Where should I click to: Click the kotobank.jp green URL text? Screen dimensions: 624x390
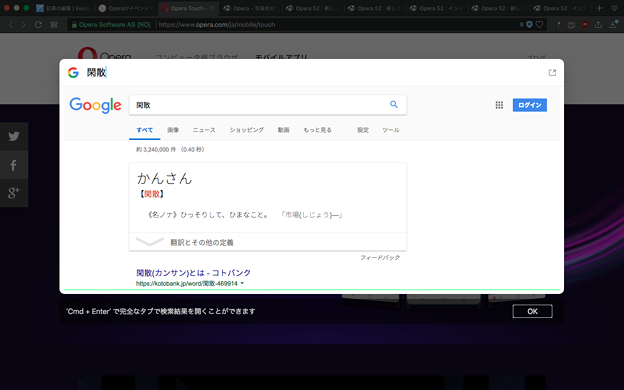click(187, 283)
